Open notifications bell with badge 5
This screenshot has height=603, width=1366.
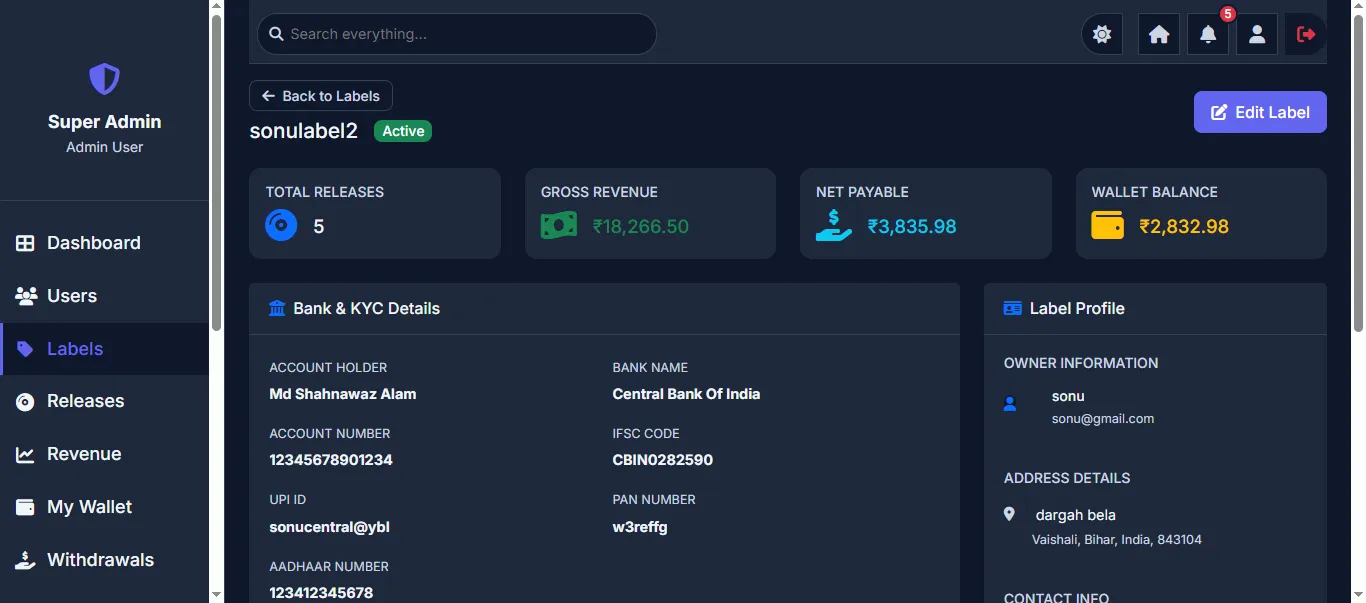click(1208, 34)
